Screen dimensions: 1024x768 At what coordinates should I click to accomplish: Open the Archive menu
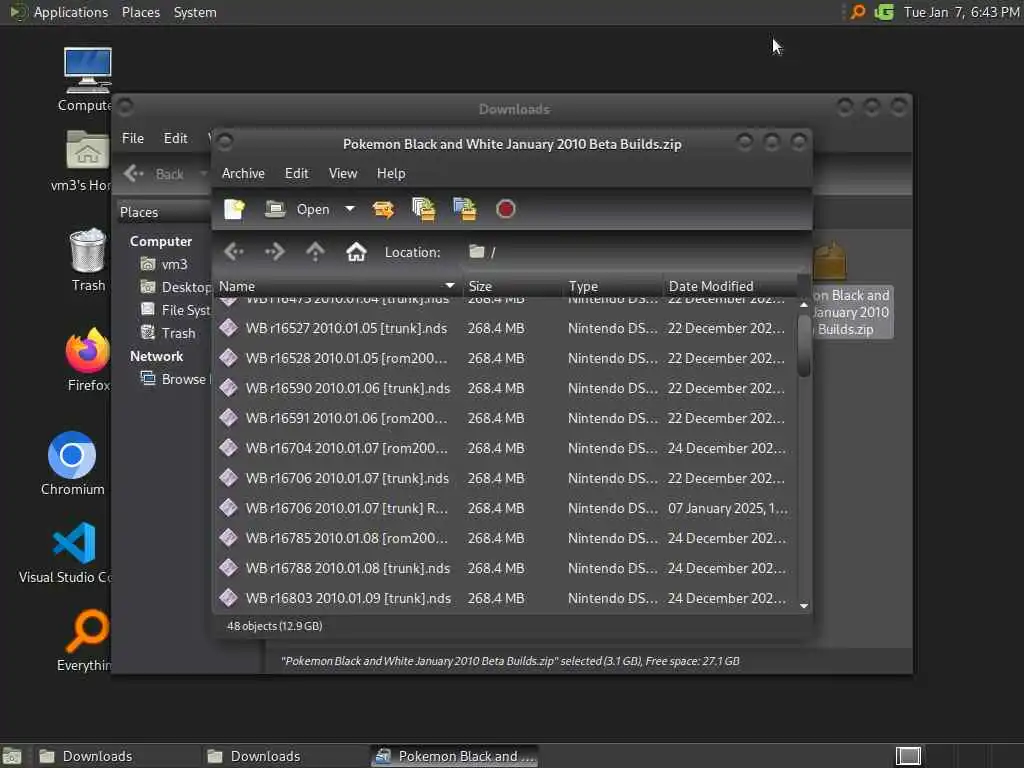pos(243,173)
